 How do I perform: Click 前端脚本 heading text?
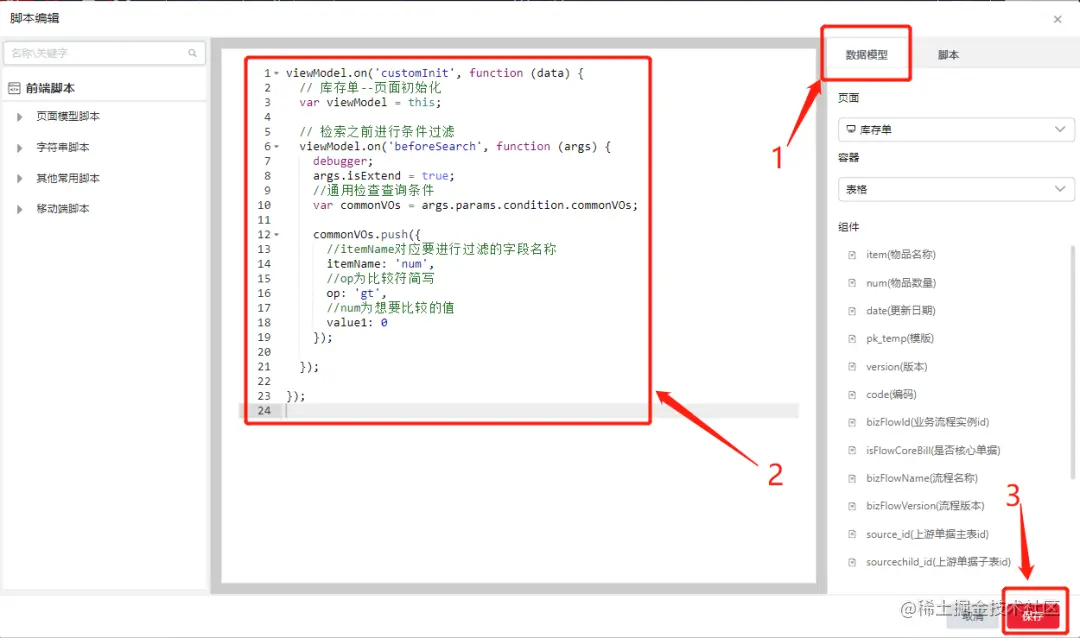(50, 88)
